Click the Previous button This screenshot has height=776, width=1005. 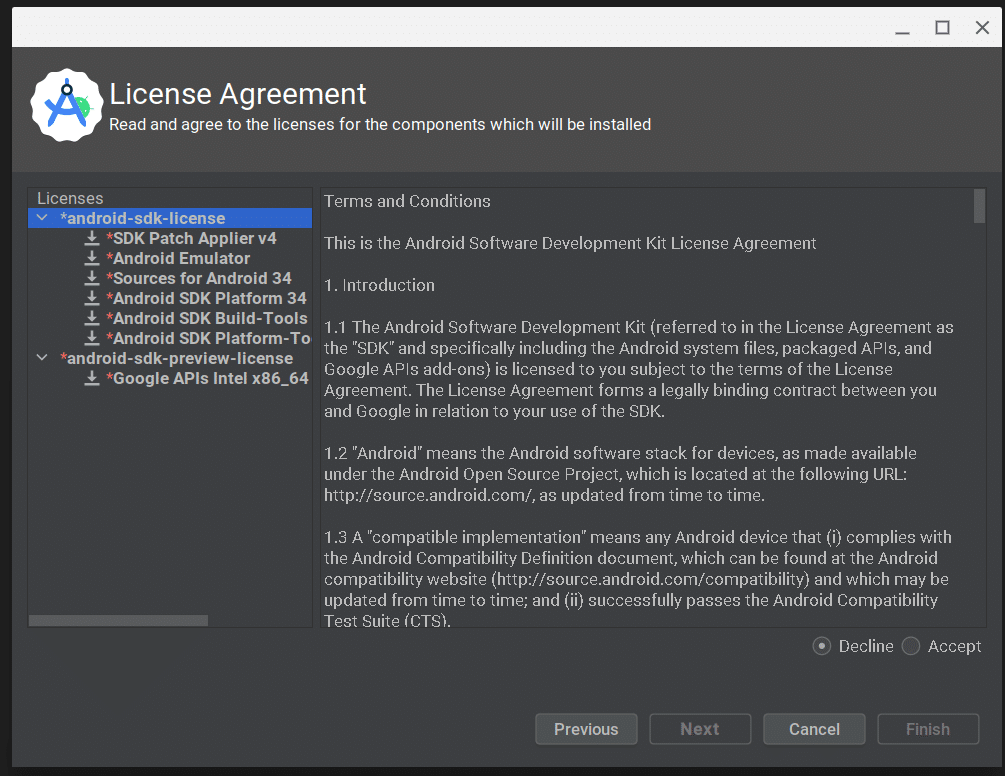coord(586,729)
